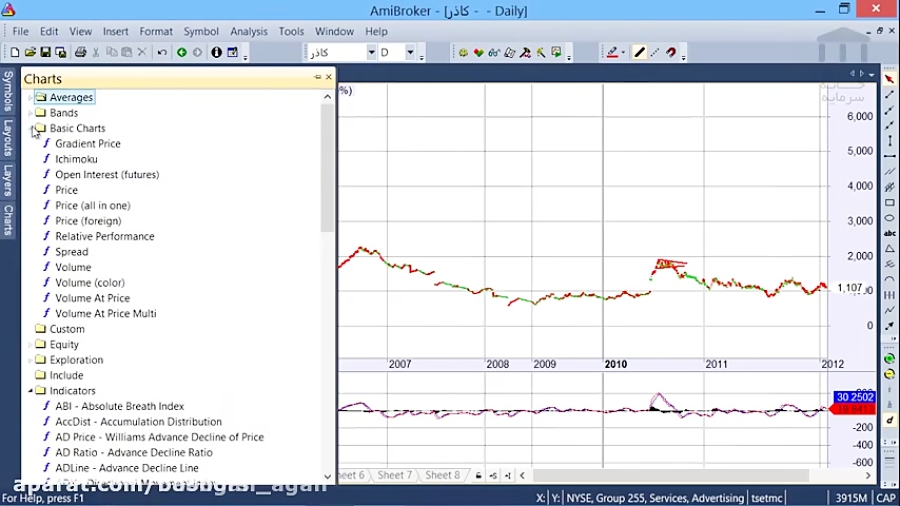Select the Rectangle drawing tool

click(x=889, y=203)
